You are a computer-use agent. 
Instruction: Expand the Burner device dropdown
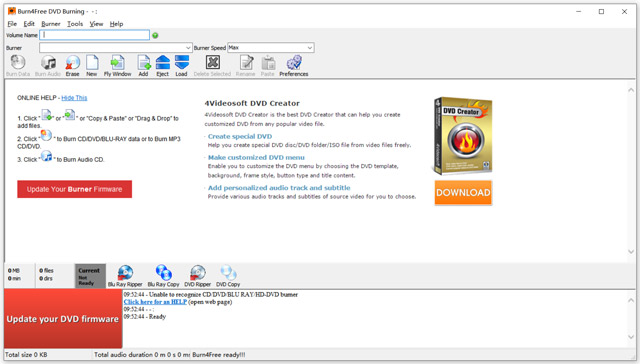[x=188, y=48]
